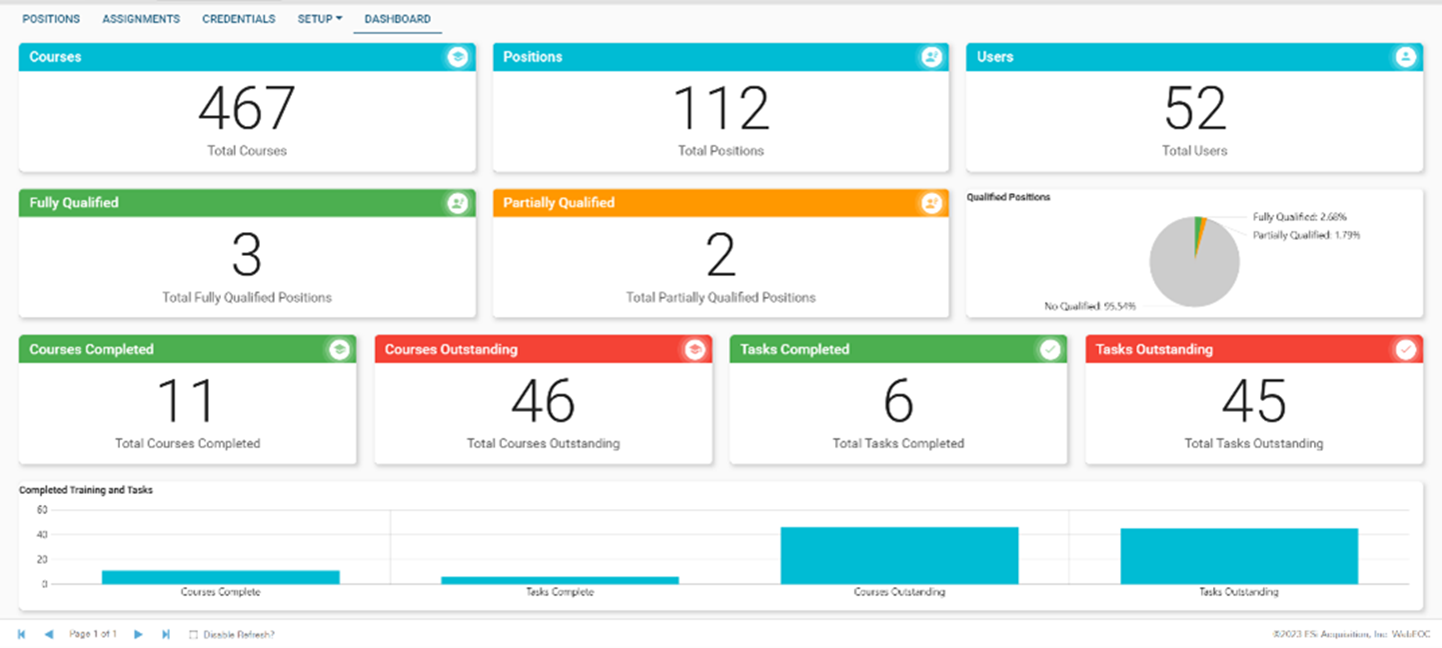The image size is (1442, 648).
Task: Click the Courses Outstanding header icon
Action: [x=693, y=349]
